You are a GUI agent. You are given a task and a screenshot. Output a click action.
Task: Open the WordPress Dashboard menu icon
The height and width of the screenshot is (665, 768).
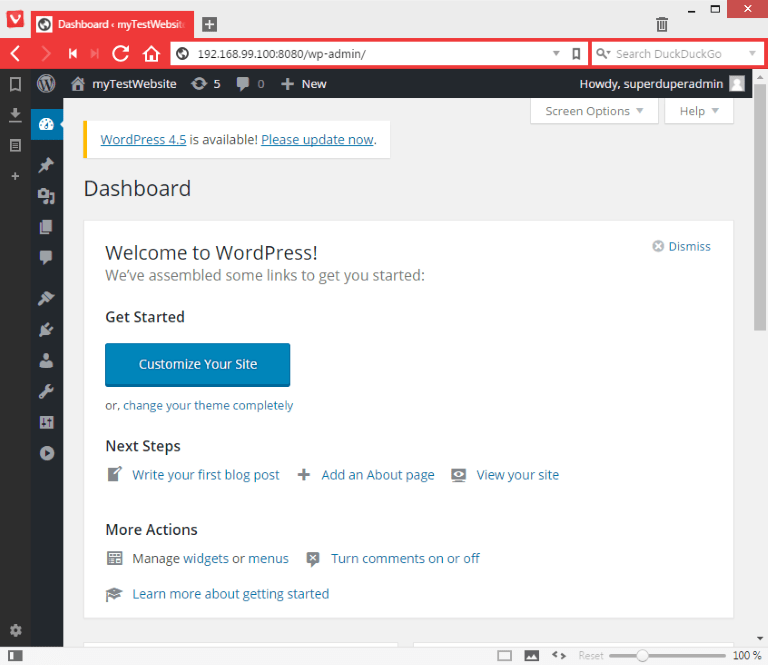[x=46, y=124]
